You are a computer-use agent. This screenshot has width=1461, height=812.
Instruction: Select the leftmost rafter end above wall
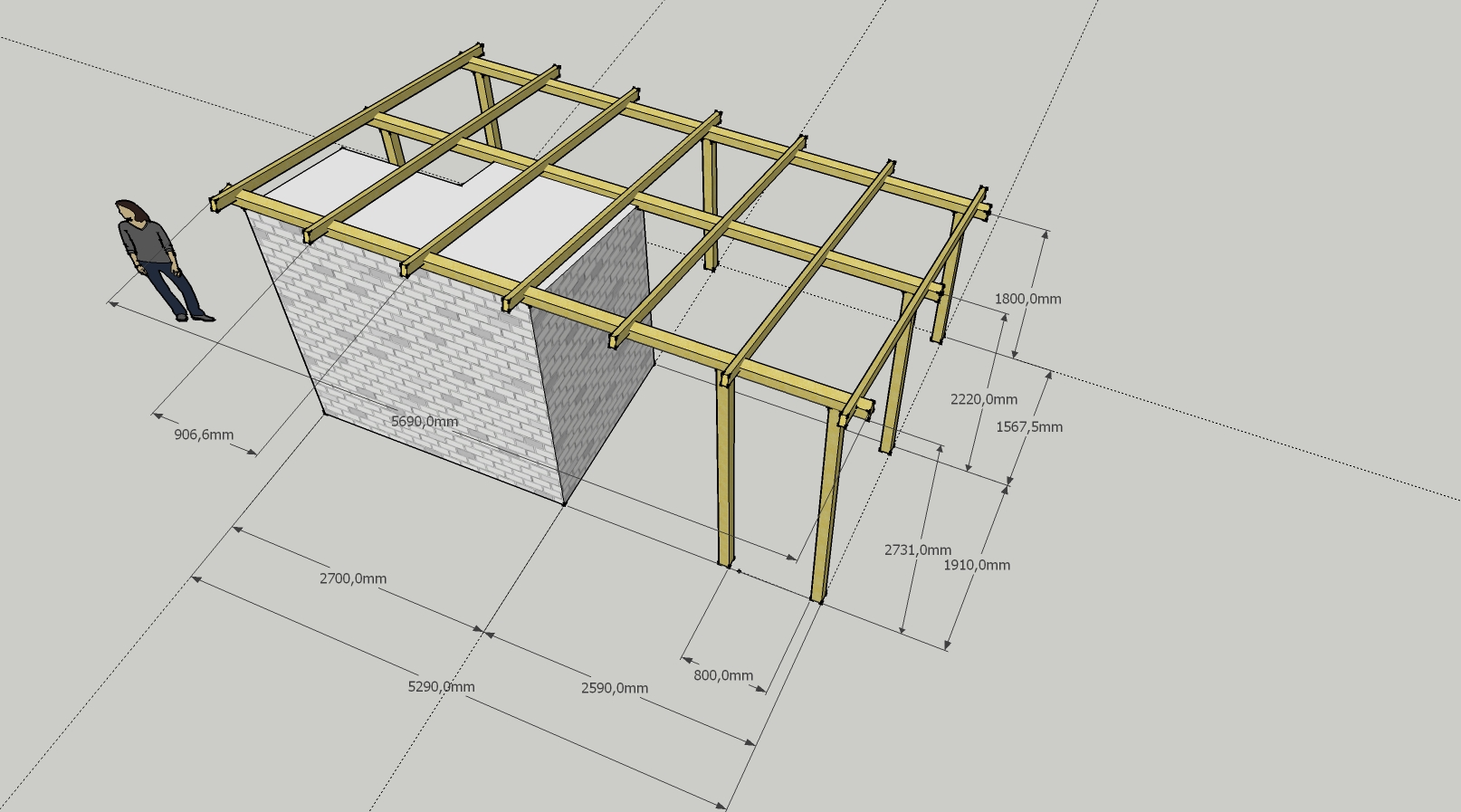pos(222,201)
